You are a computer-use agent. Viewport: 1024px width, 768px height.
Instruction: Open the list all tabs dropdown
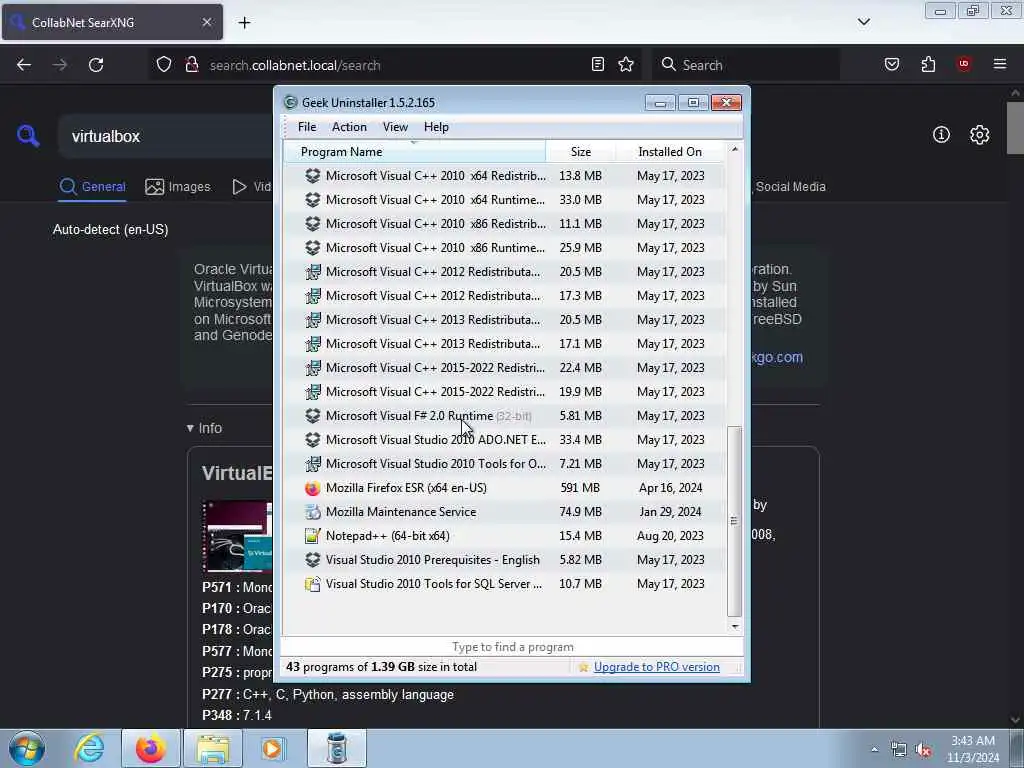[x=863, y=22]
